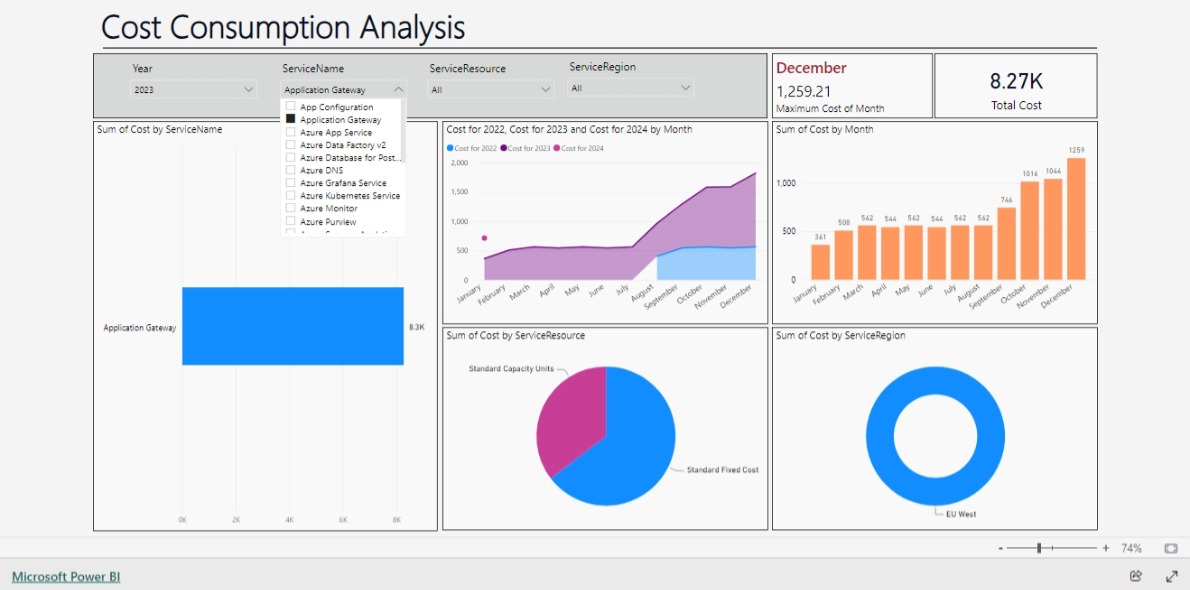Click the Standard Capacity Units label

pos(512,369)
